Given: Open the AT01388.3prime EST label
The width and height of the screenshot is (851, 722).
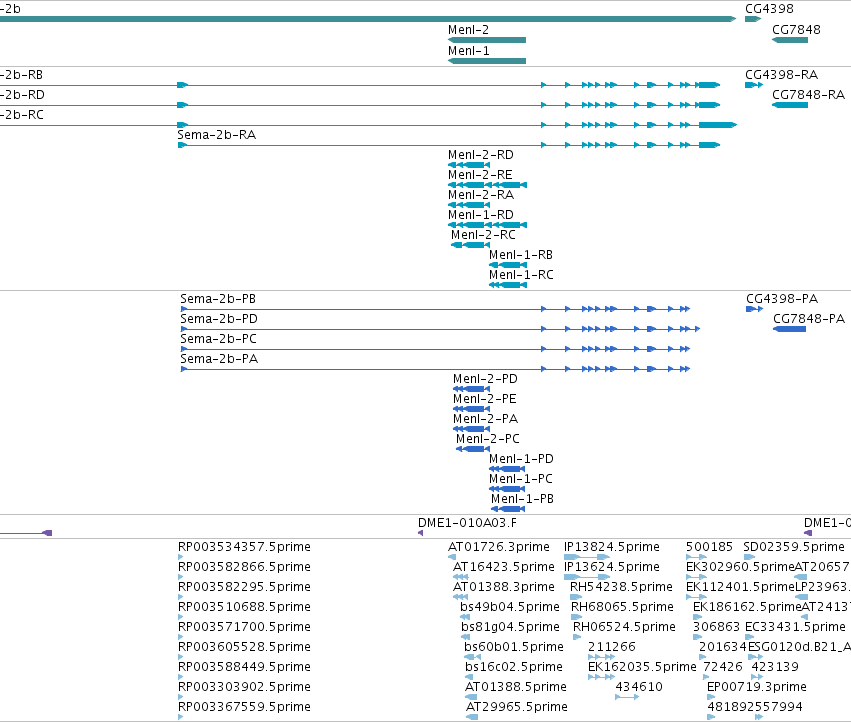Looking at the screenshot, I should [504, 587].
